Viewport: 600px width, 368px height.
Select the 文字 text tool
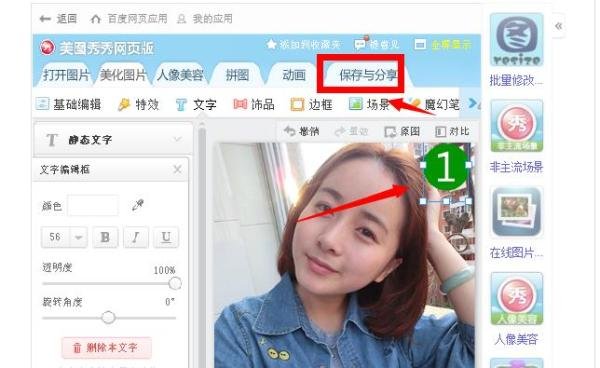point(196,104)
